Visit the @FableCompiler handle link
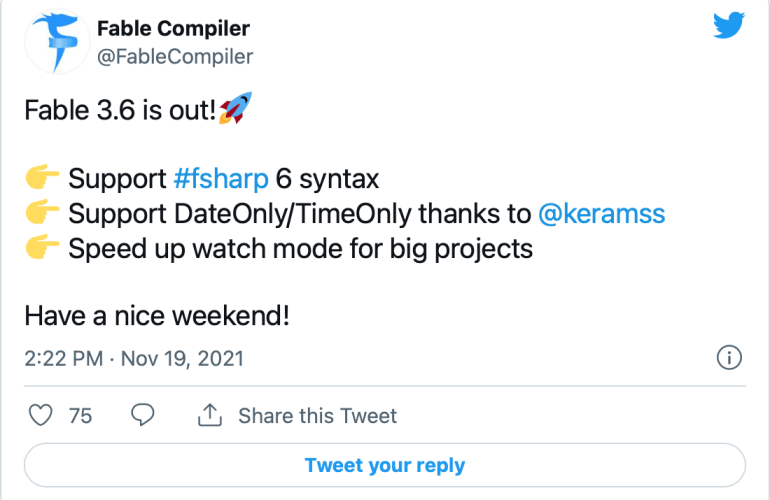The image size is (770, 500). click(174, 56)
